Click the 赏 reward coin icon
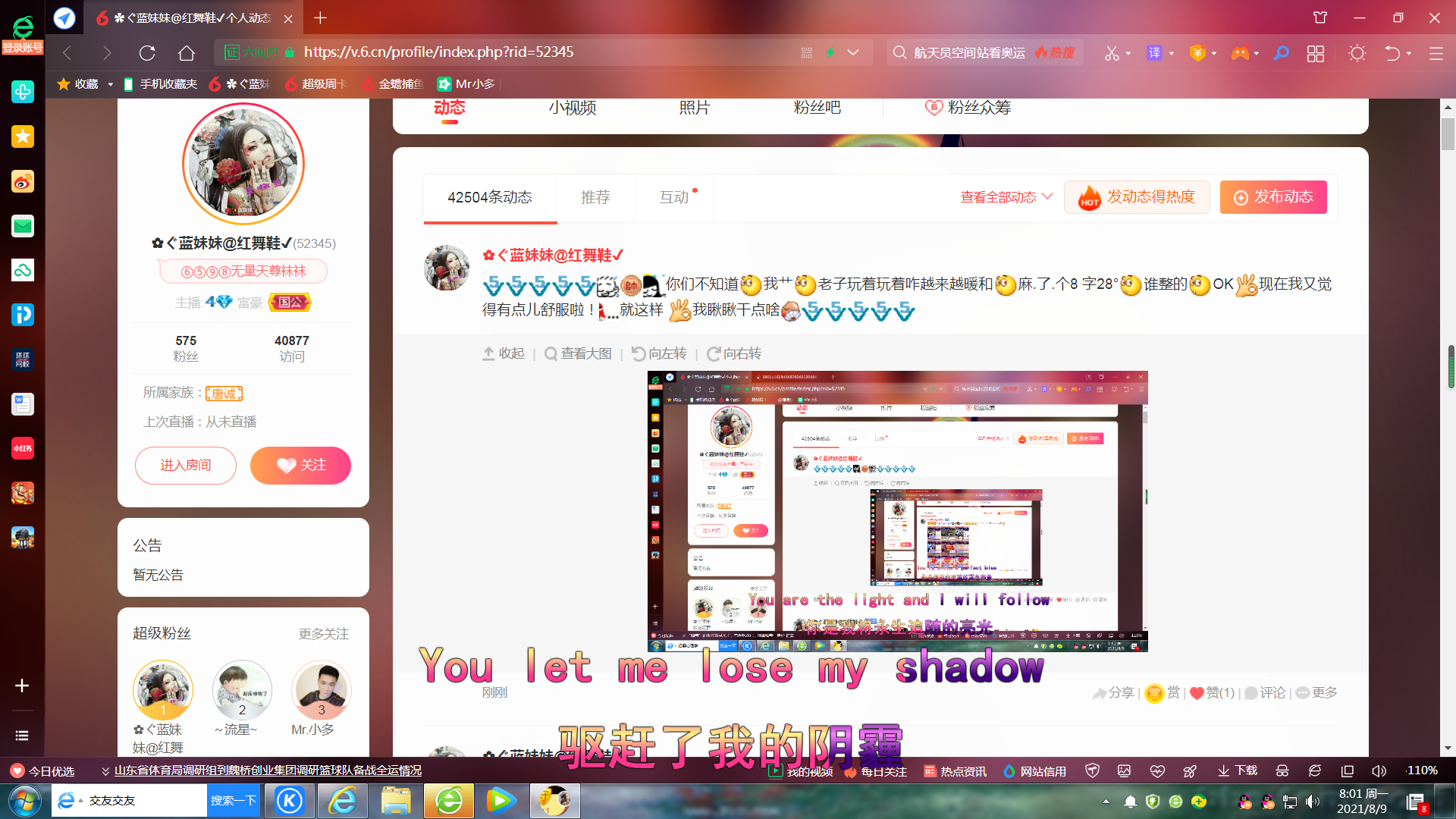Viewport: 1456px width, 819px height. 1154,693
